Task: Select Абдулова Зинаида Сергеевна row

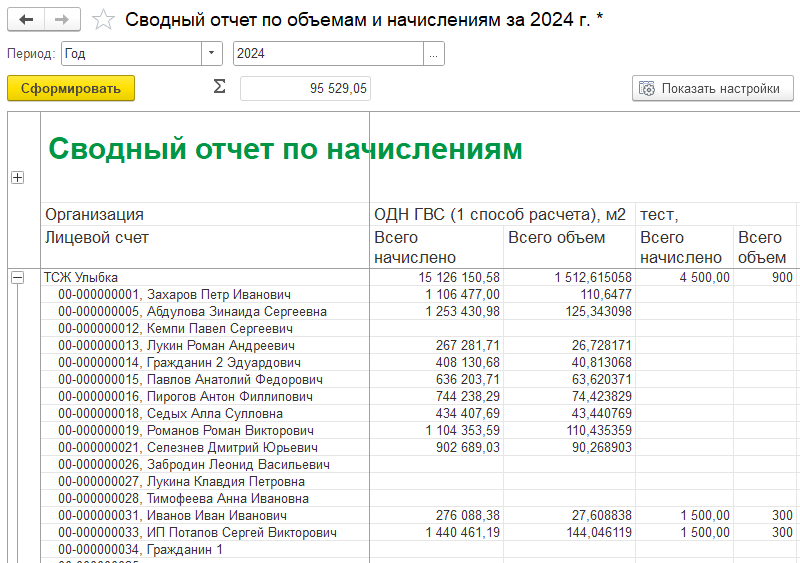Action: pyautogui.click(x=205, y=311)
